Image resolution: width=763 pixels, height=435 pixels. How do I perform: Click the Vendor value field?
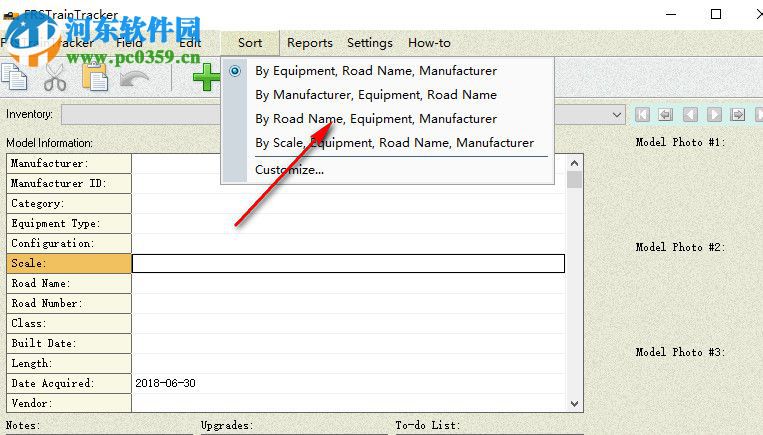click(348, 403)
